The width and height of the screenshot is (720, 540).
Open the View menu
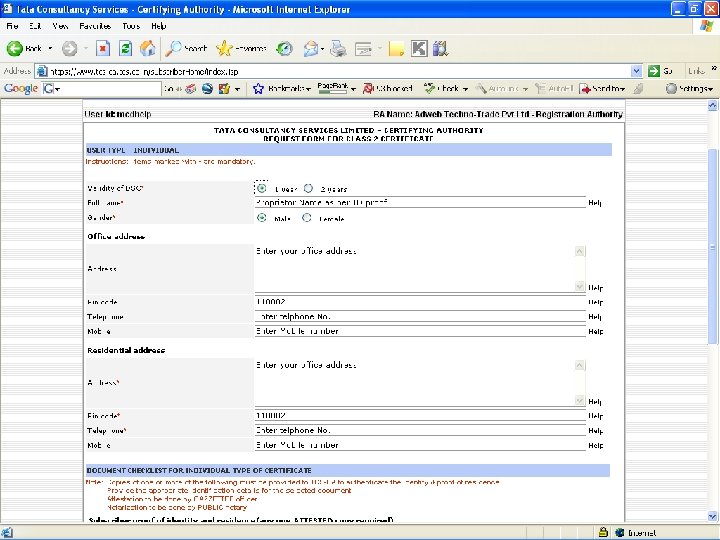60,26
